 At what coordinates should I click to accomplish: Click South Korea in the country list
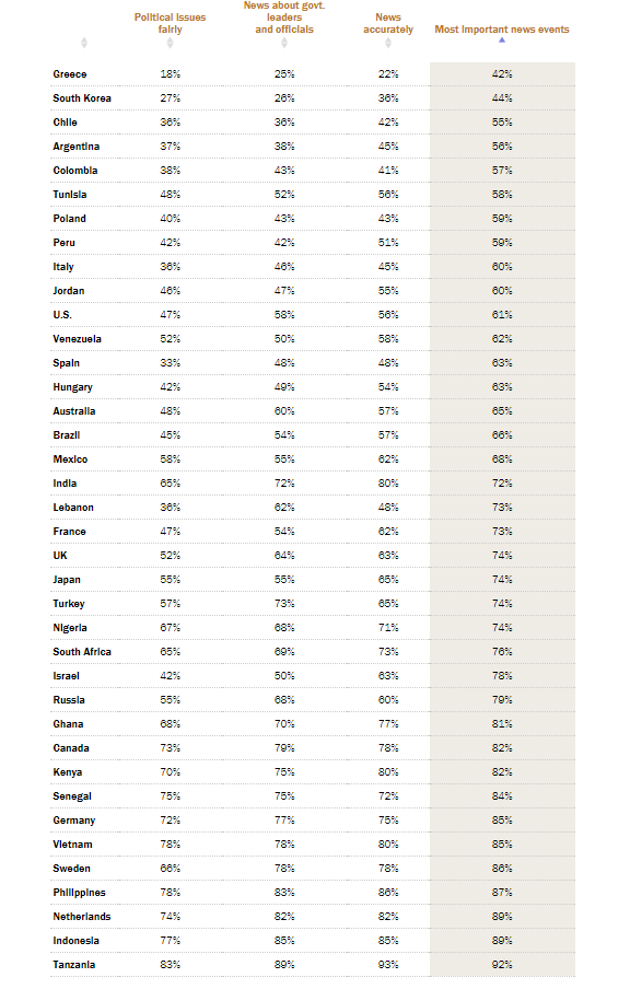[x=81, y=98]
